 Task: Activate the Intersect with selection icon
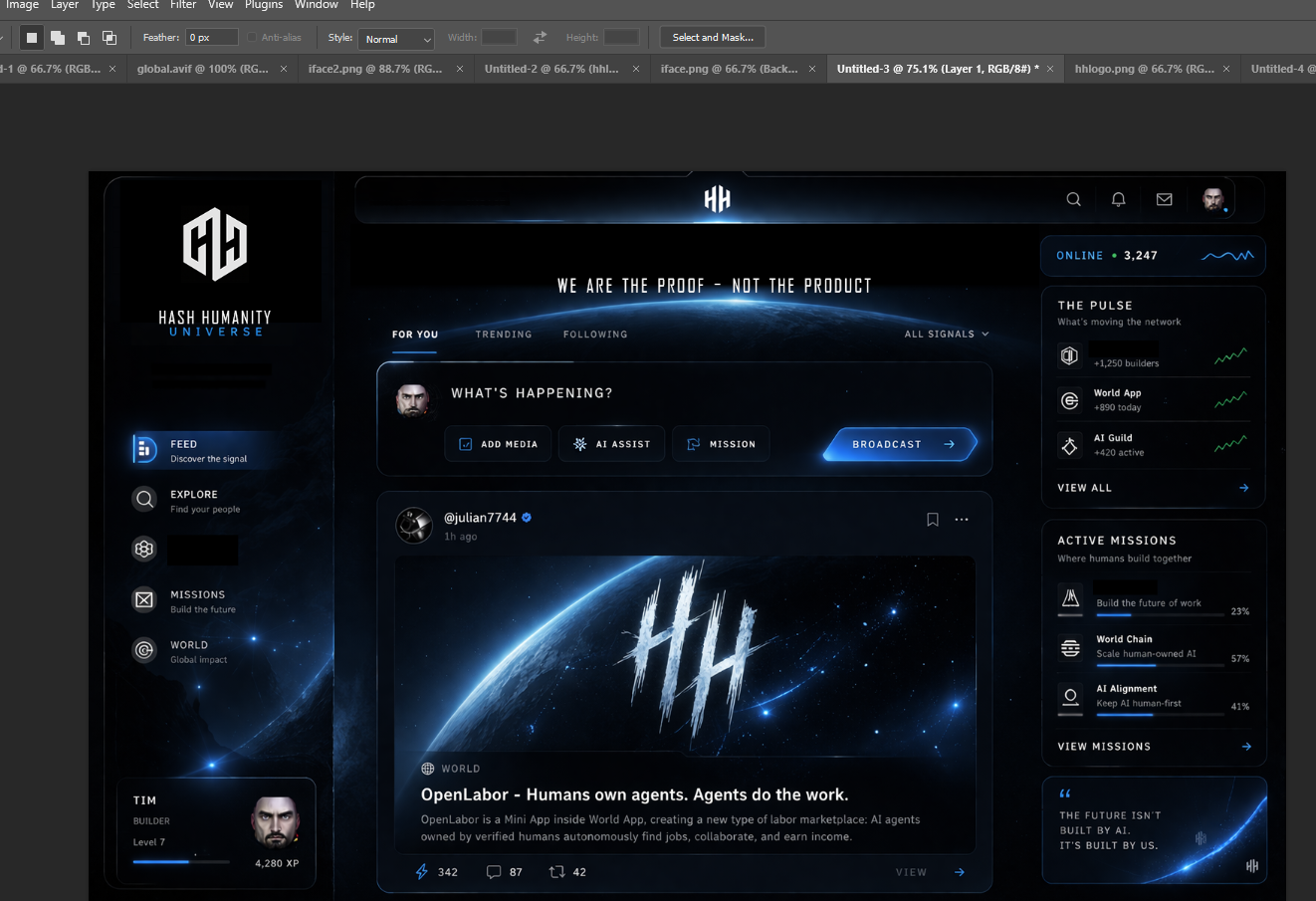pyautogui.click(x=110, y=38)
